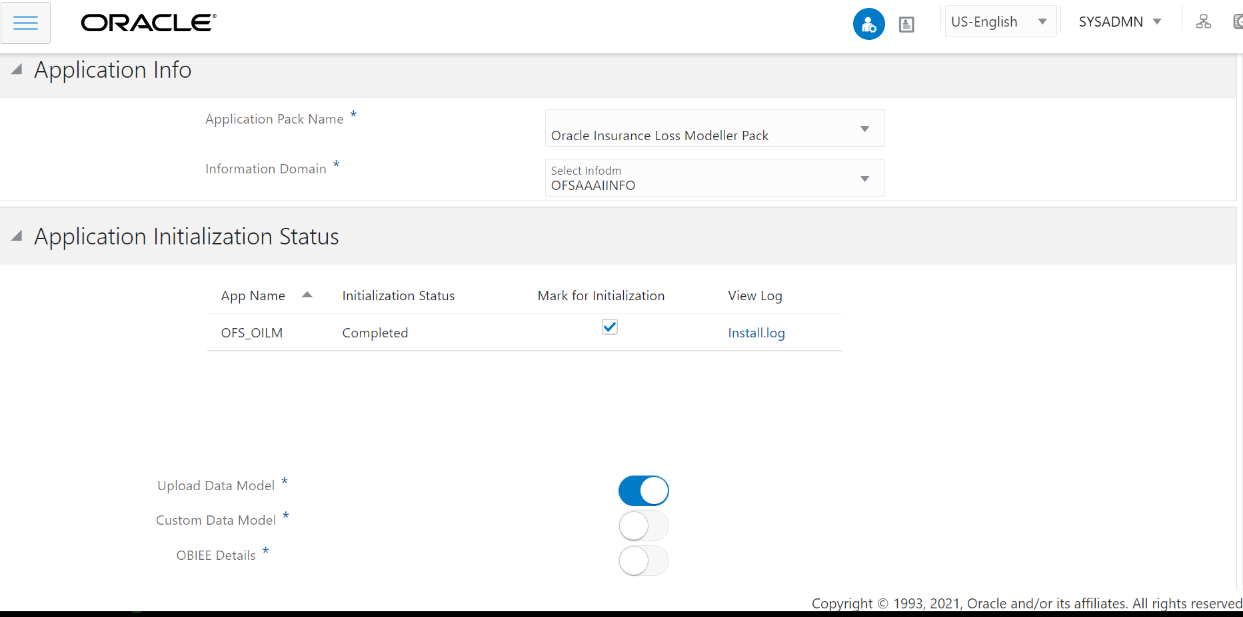Screen dimensions: 1243x617
Task: Click the OBIEE Details label
Action: pos(216,556)
